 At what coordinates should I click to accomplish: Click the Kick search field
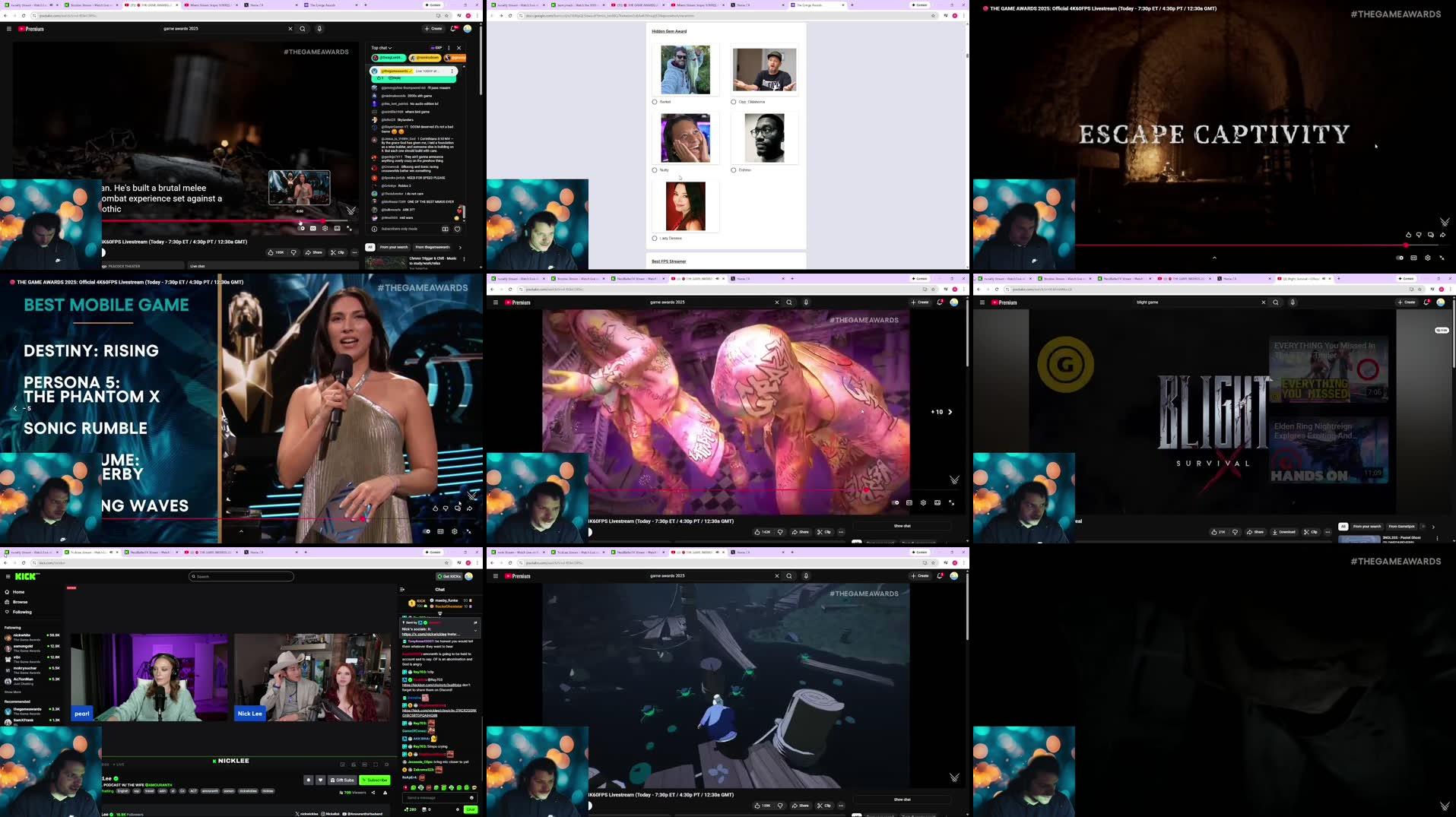pos(241,576)
